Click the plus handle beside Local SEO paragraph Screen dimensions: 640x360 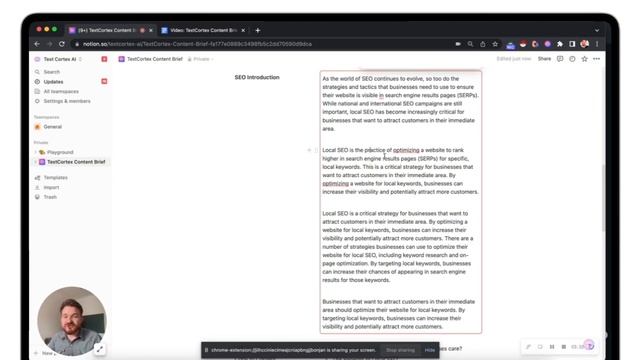[309, 150]
